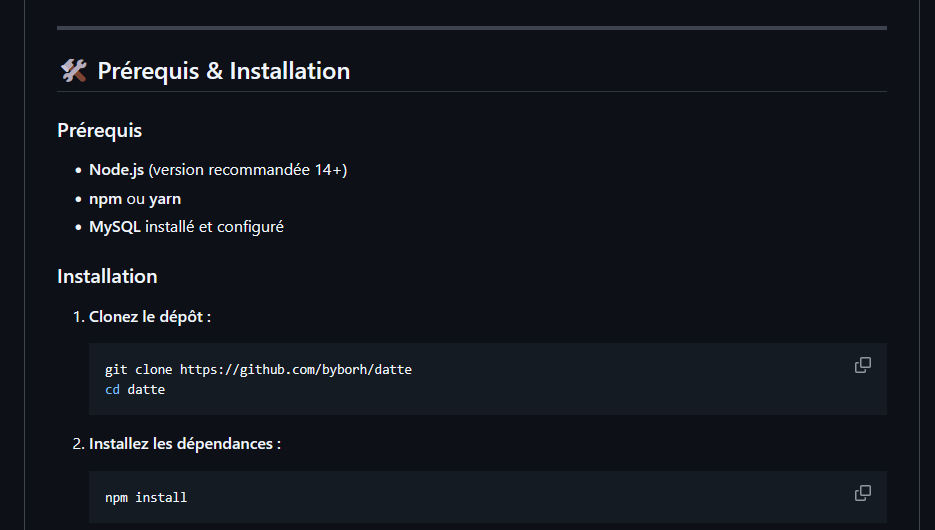935x530 pixels.
Task: Click the bold MySQL list item
Action: coord(115,227)
